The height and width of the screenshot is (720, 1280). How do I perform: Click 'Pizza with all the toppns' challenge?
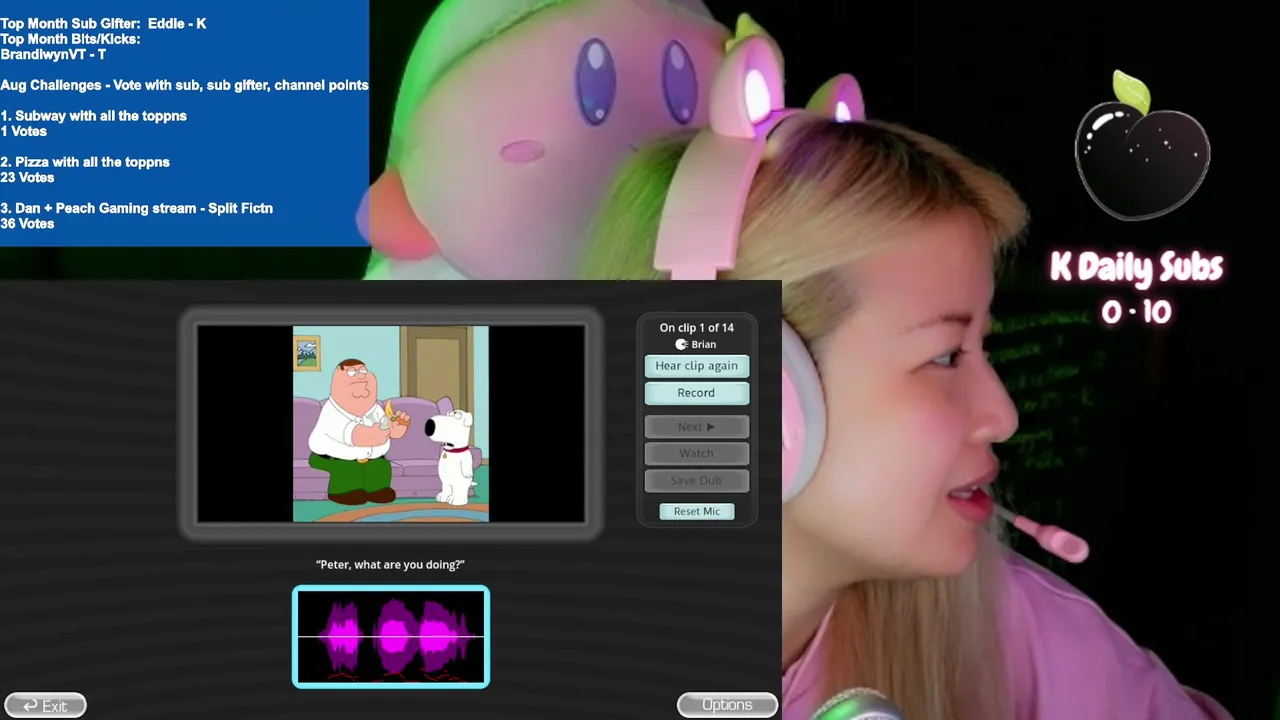click(85, 162)
